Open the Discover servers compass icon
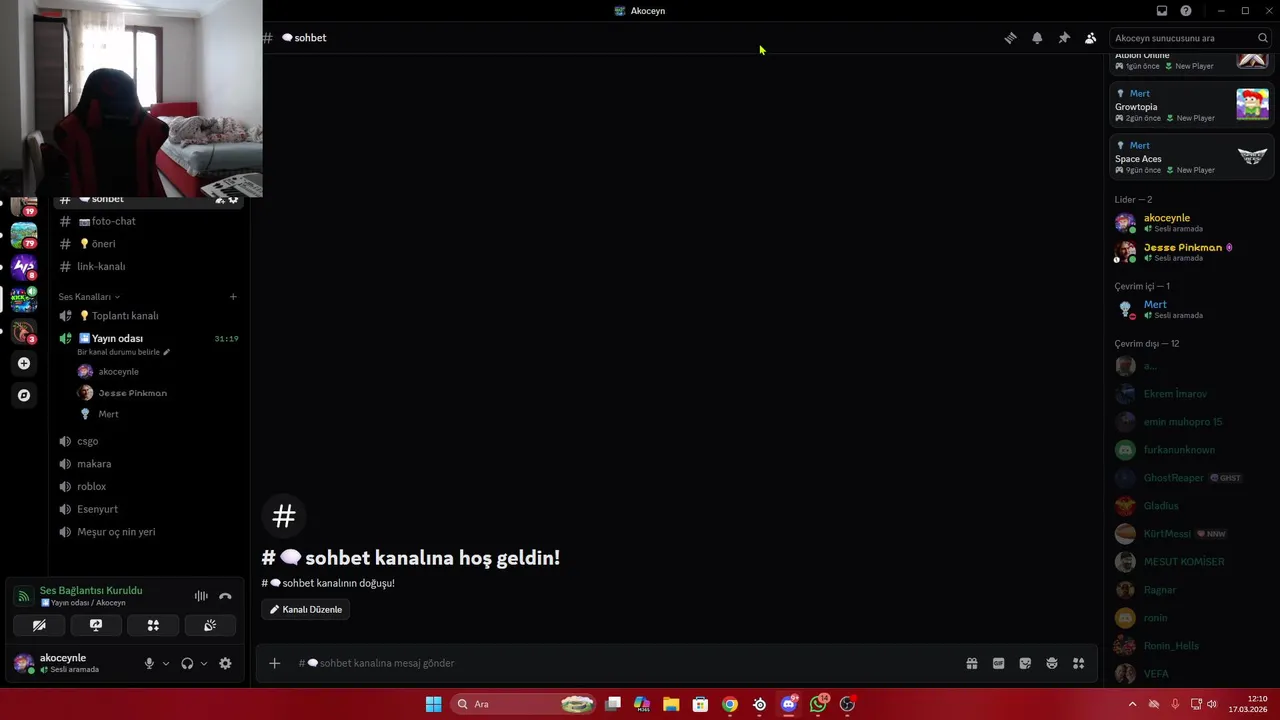The height and width of the screenshot is (720, 1280). tap(24, 396)
